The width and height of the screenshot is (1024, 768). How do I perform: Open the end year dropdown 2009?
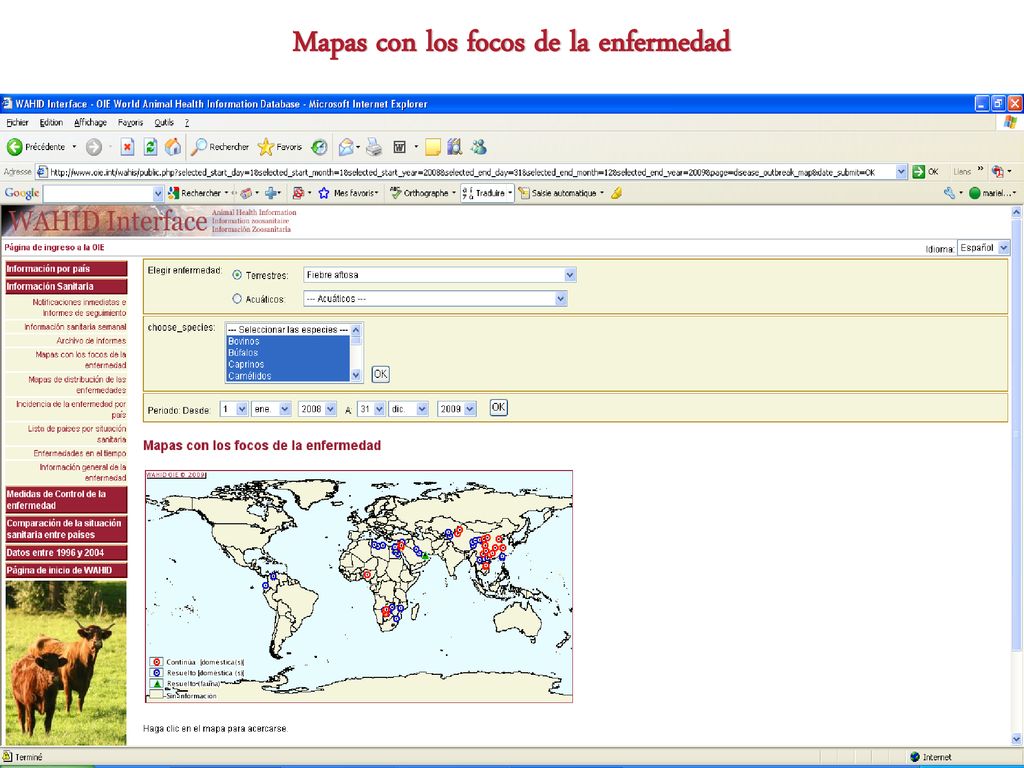coord(456,409)
